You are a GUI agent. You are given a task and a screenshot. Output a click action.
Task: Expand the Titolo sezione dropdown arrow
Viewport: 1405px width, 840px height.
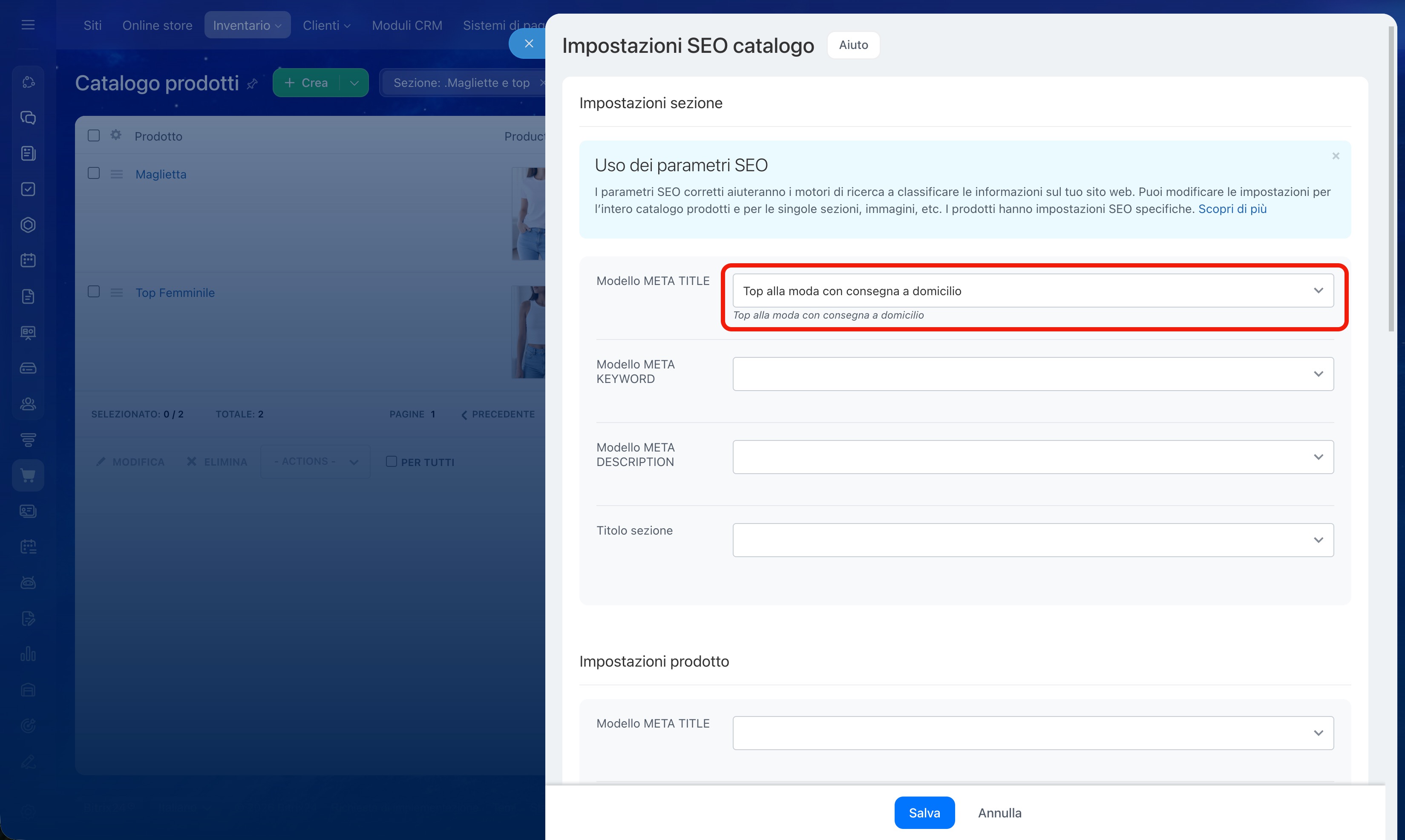[x=1319, y=540]
